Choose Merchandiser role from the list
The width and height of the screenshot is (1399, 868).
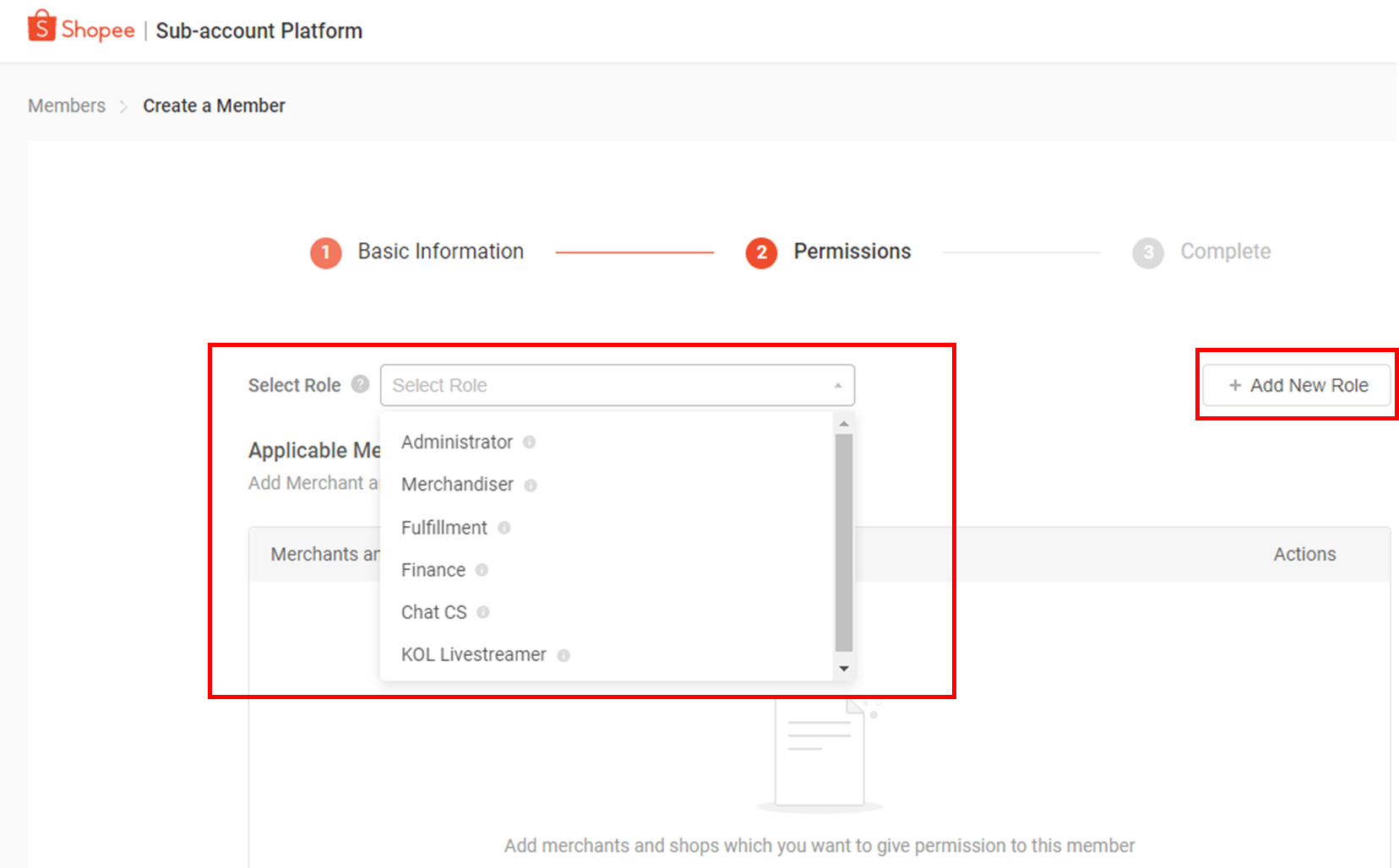pyautogui.click(x=457, y=485)
